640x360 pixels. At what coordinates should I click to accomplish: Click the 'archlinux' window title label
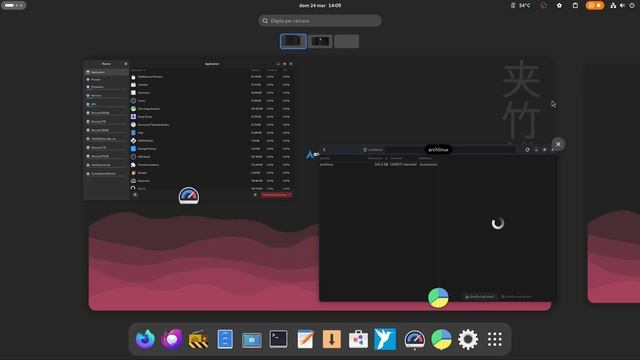(438, 150)
